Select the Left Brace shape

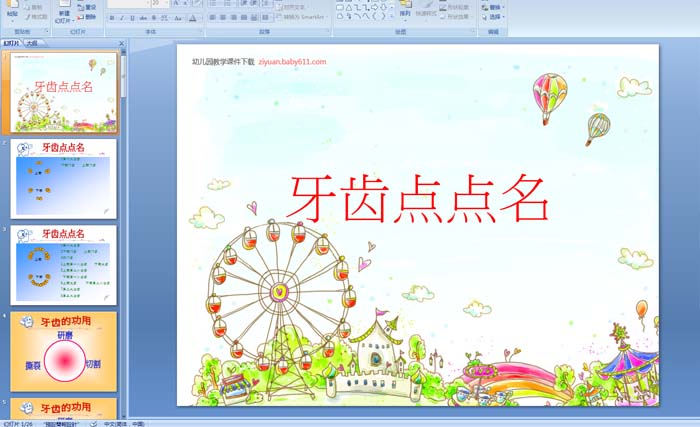(x=375, y=16)
